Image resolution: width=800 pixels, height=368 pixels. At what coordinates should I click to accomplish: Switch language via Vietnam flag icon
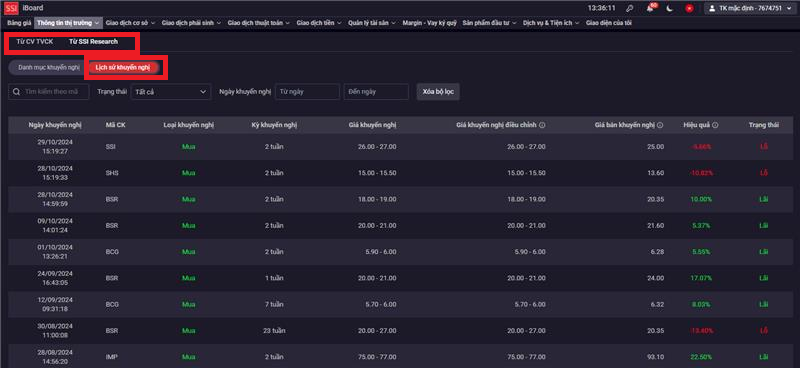(689, 8)
